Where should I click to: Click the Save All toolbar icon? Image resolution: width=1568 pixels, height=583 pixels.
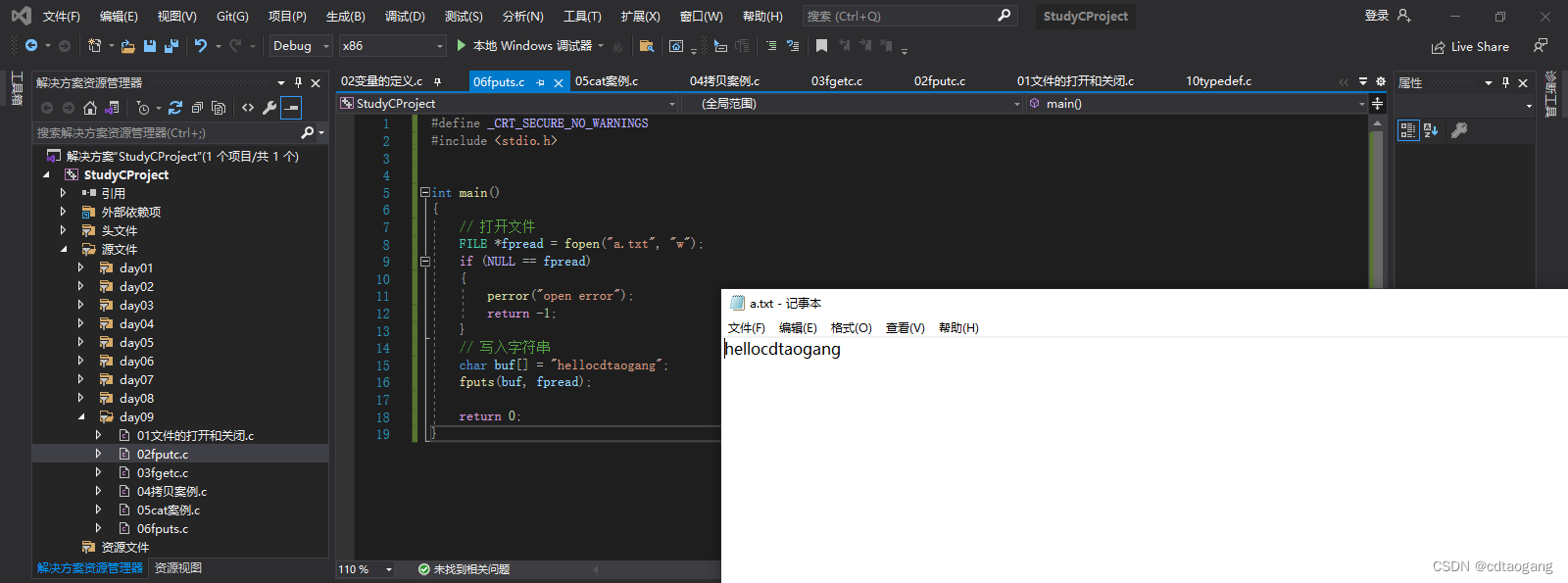click(171, 46)
